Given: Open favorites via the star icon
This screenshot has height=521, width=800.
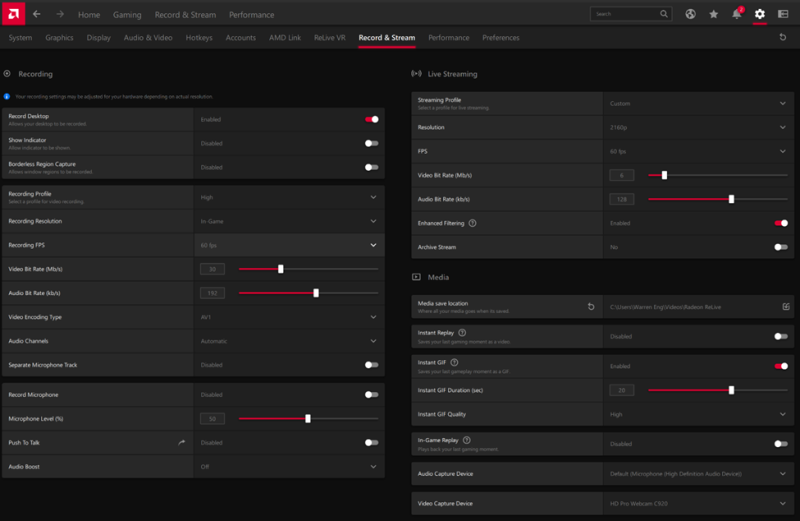Looking at the screenshot, I should [x=714, y=14].
